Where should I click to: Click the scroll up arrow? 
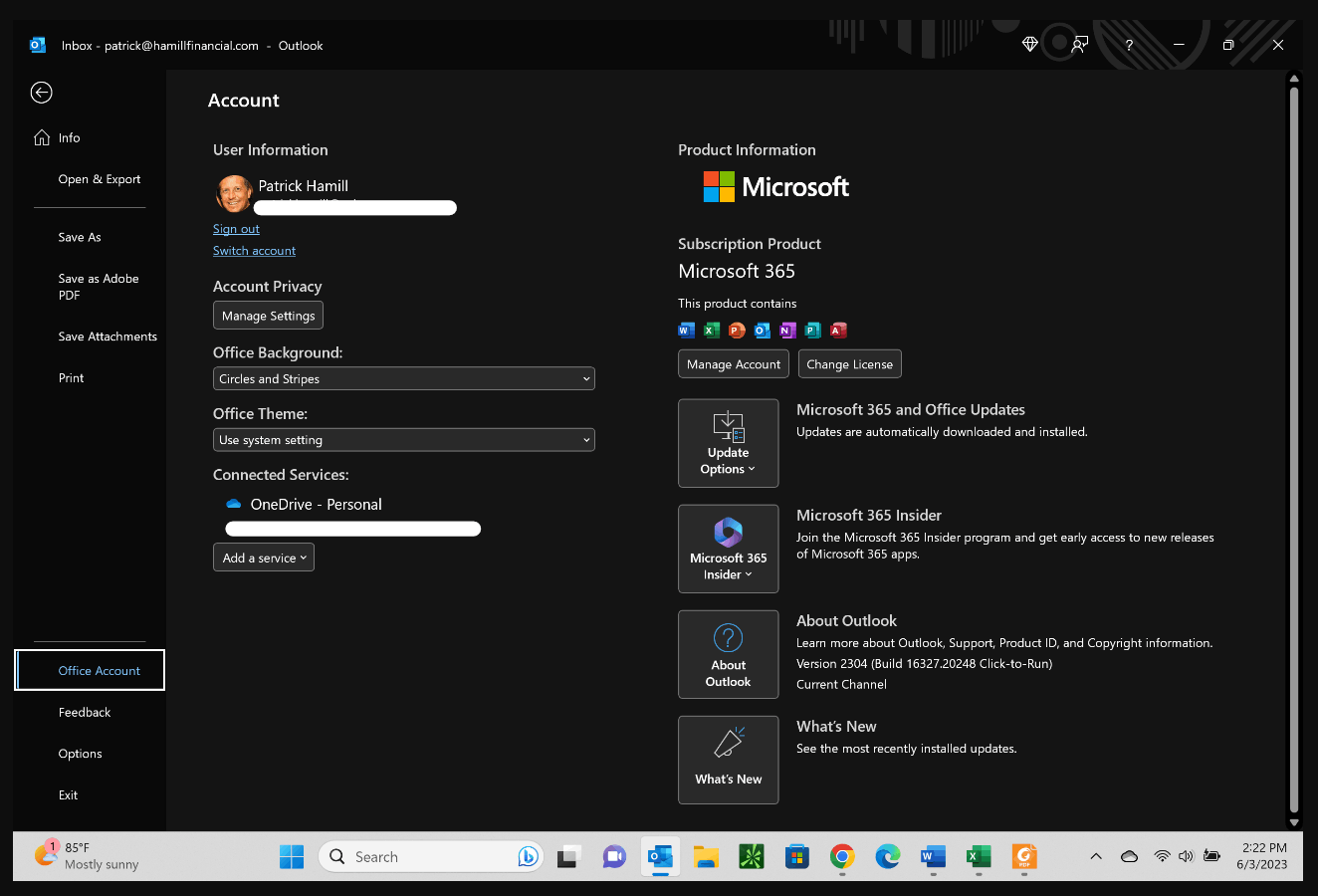1294,78
